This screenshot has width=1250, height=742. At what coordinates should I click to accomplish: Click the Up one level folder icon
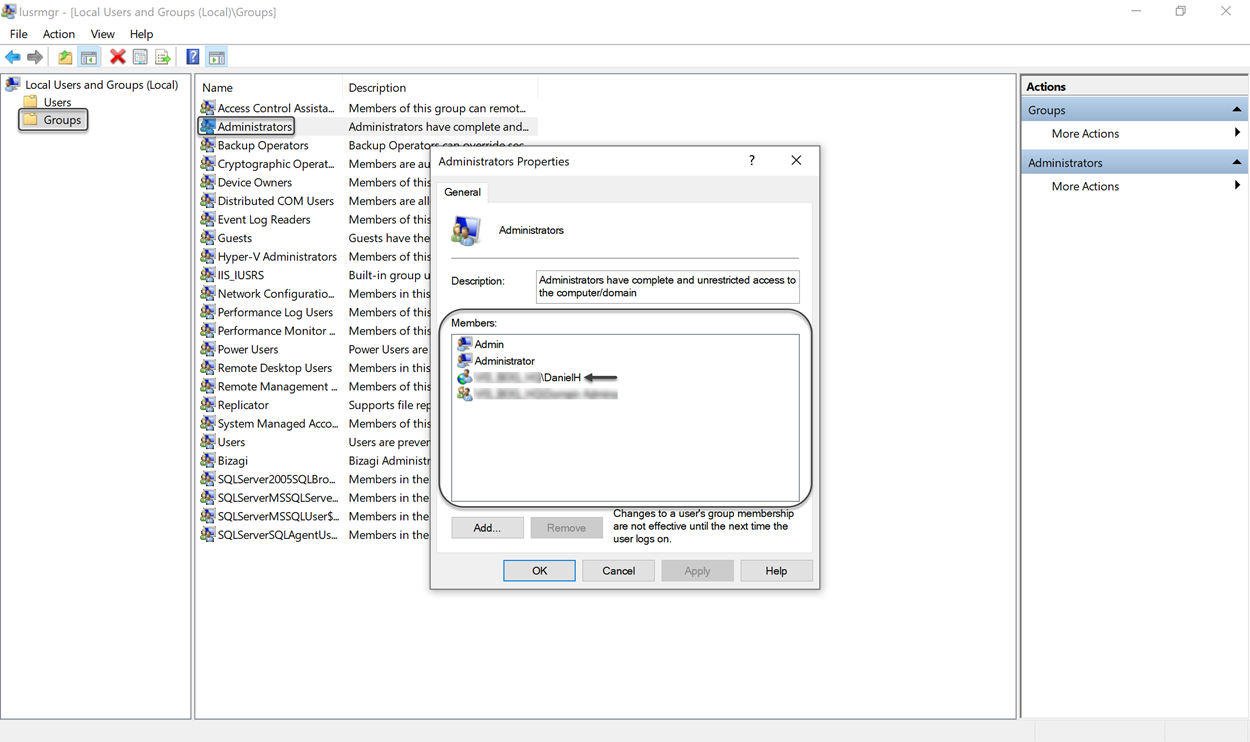[x=65, y=57]
